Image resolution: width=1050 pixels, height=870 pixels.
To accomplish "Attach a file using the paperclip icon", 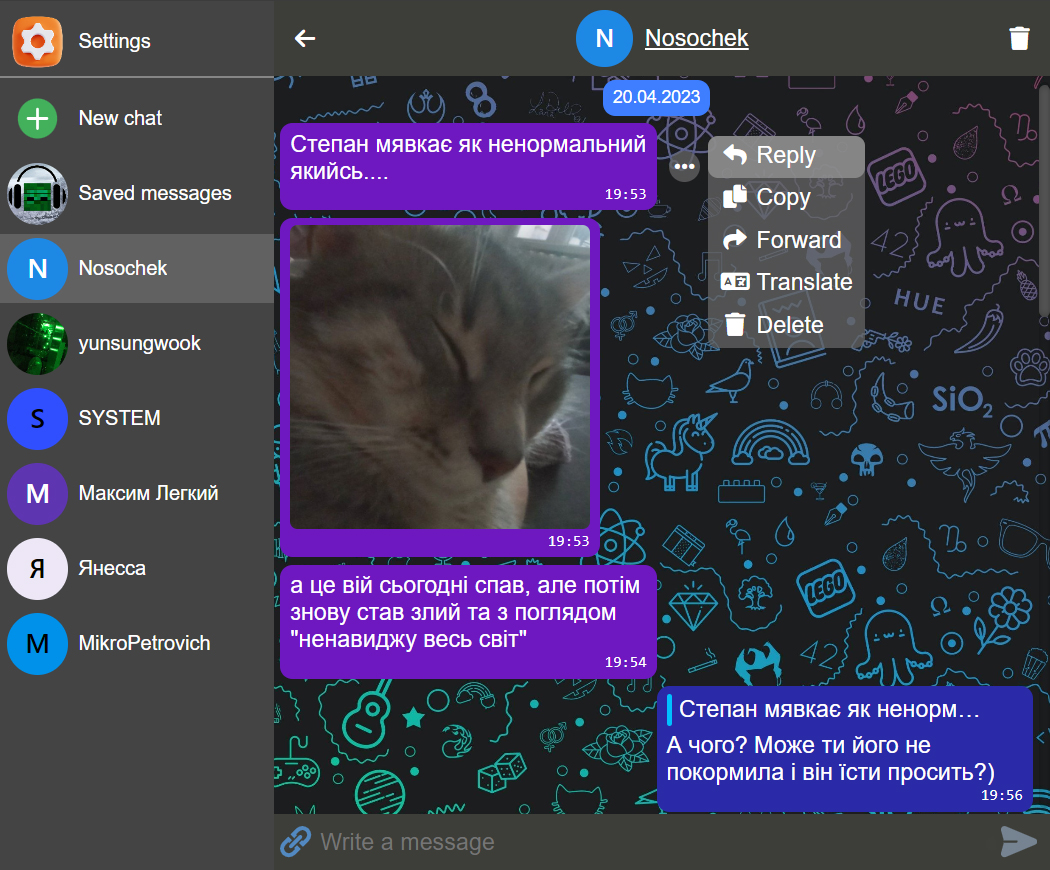I will pos(295,842).
